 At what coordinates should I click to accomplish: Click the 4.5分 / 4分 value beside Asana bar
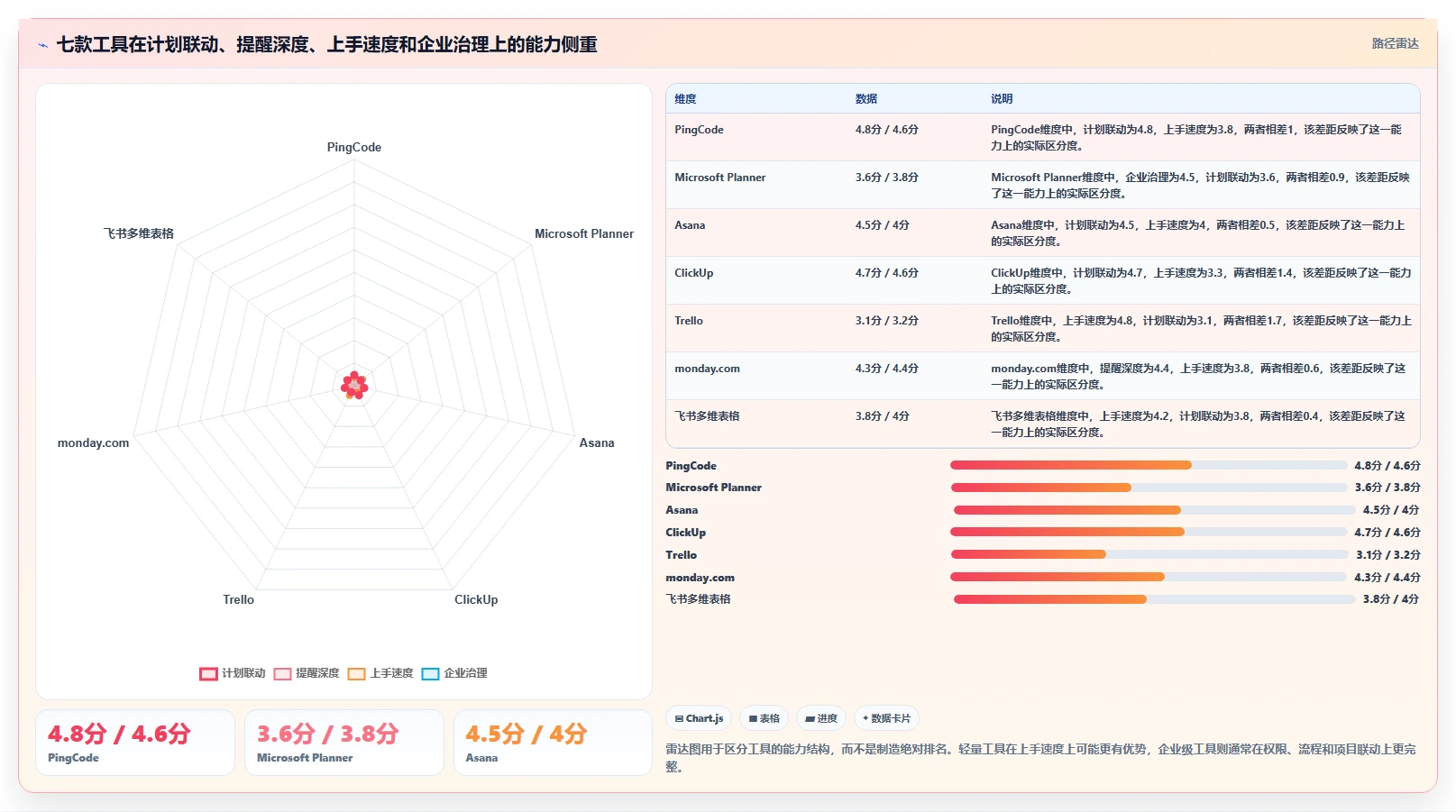[1391, 510]
